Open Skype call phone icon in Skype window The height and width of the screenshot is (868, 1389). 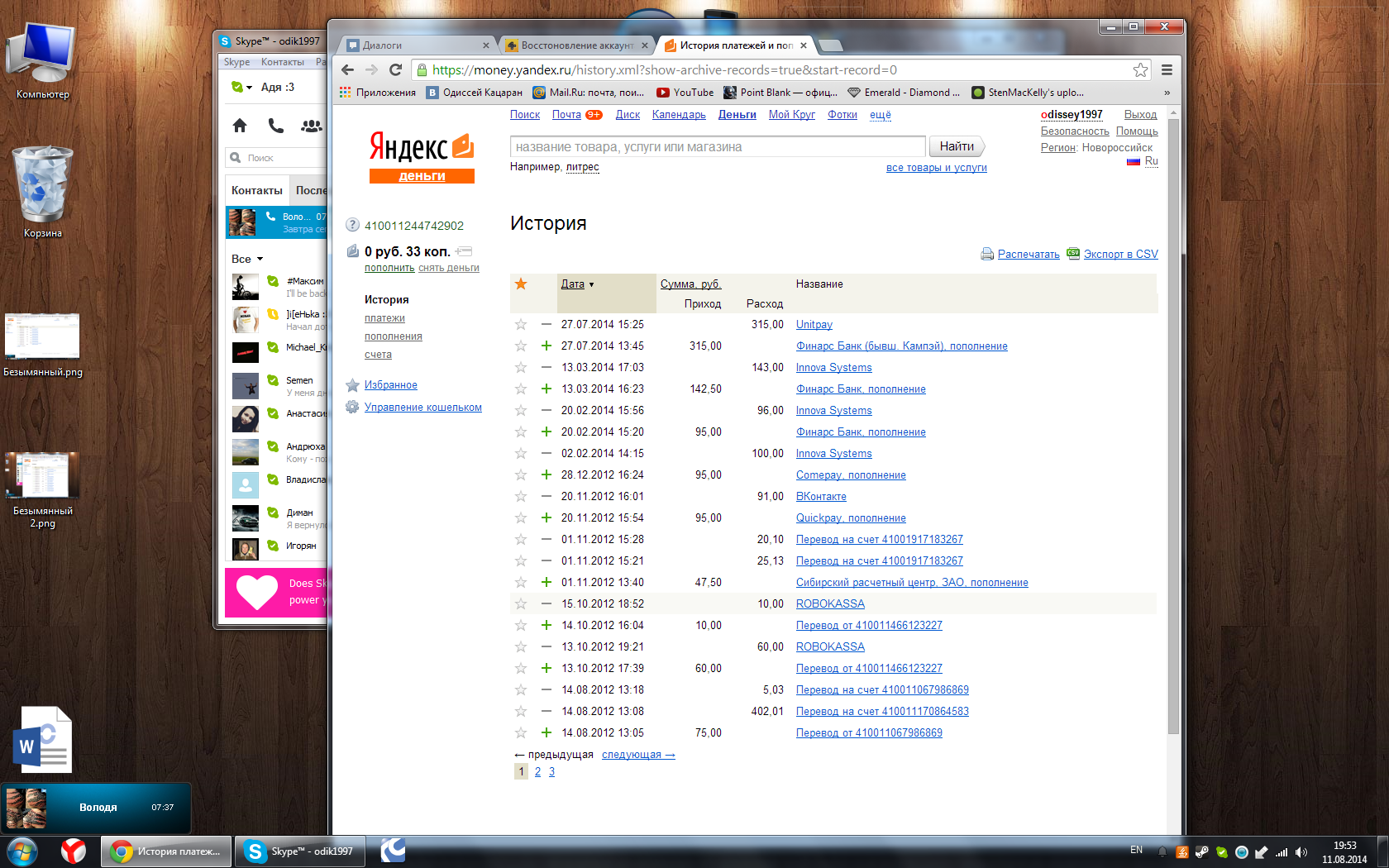point(275,126)
